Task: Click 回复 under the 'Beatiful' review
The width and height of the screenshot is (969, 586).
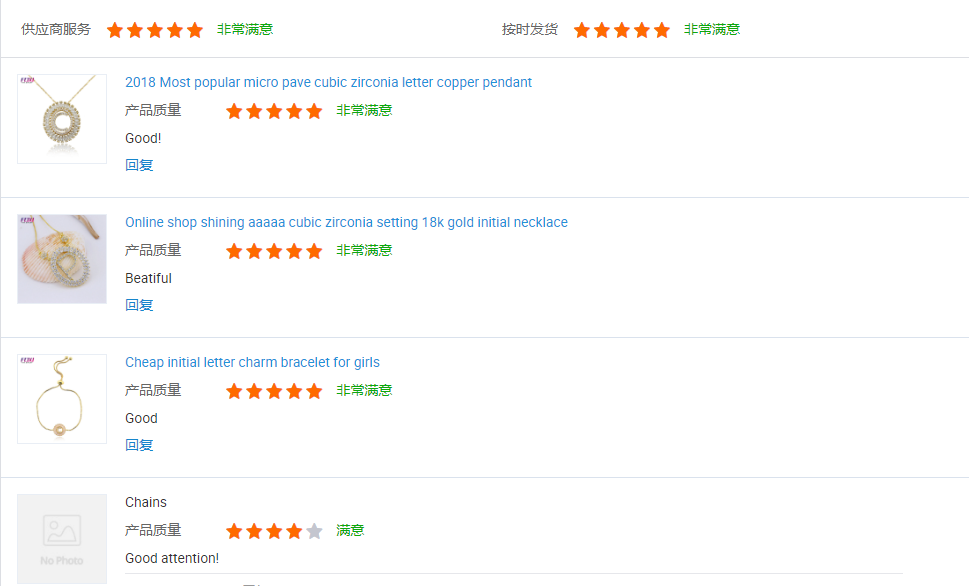Action: [139, 305]
